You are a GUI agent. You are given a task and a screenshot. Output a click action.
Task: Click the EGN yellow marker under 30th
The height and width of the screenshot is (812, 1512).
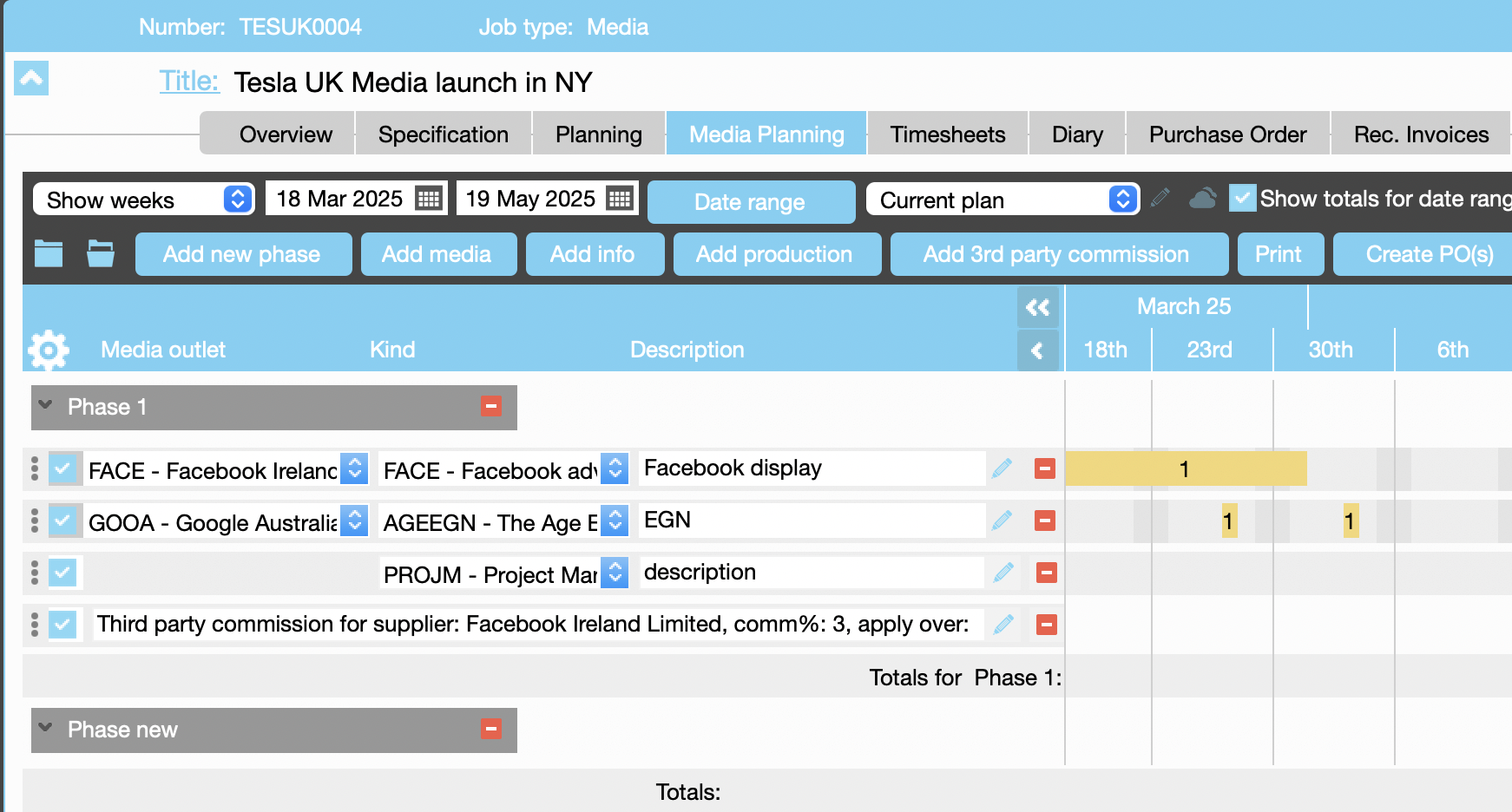[x=1351, y=521]
